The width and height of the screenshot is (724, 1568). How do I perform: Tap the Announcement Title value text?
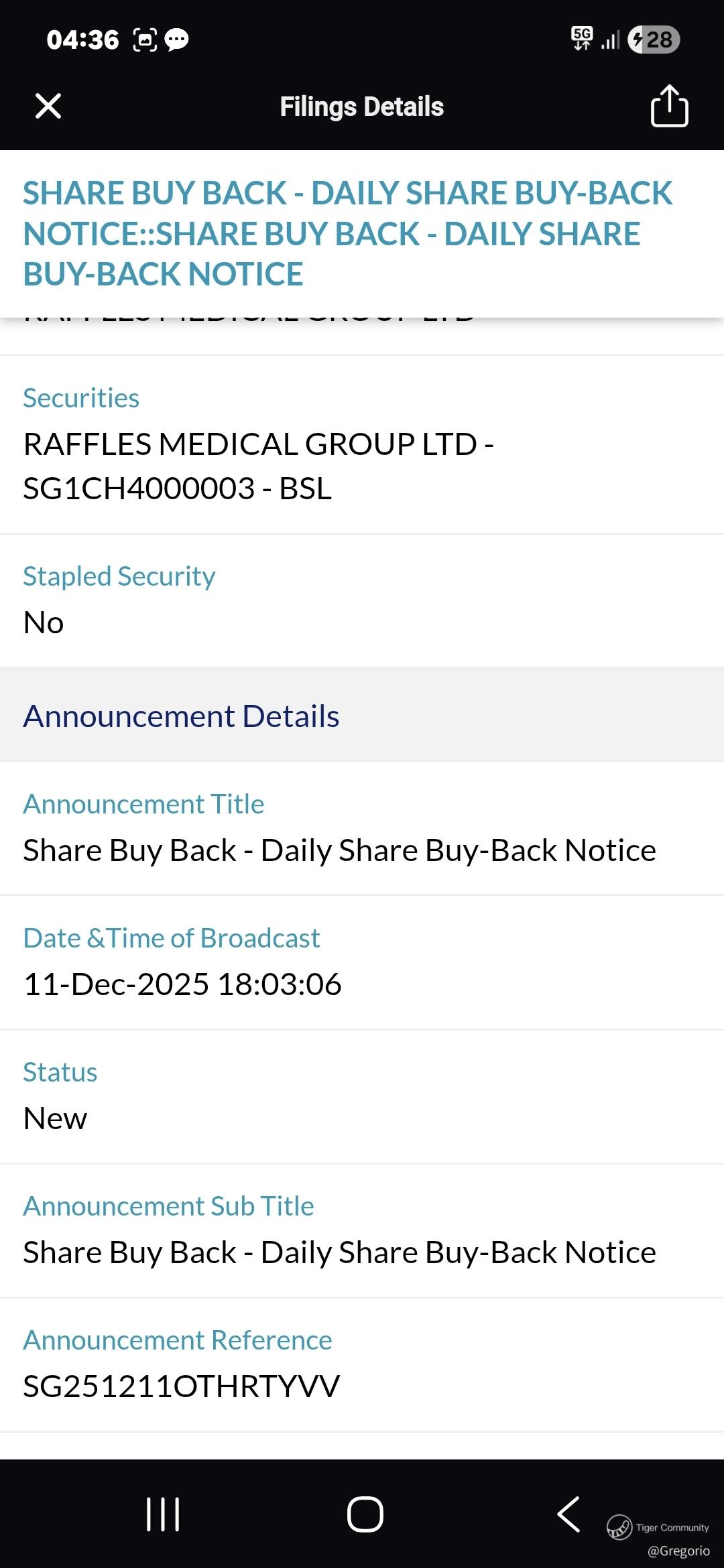(339, 850)
